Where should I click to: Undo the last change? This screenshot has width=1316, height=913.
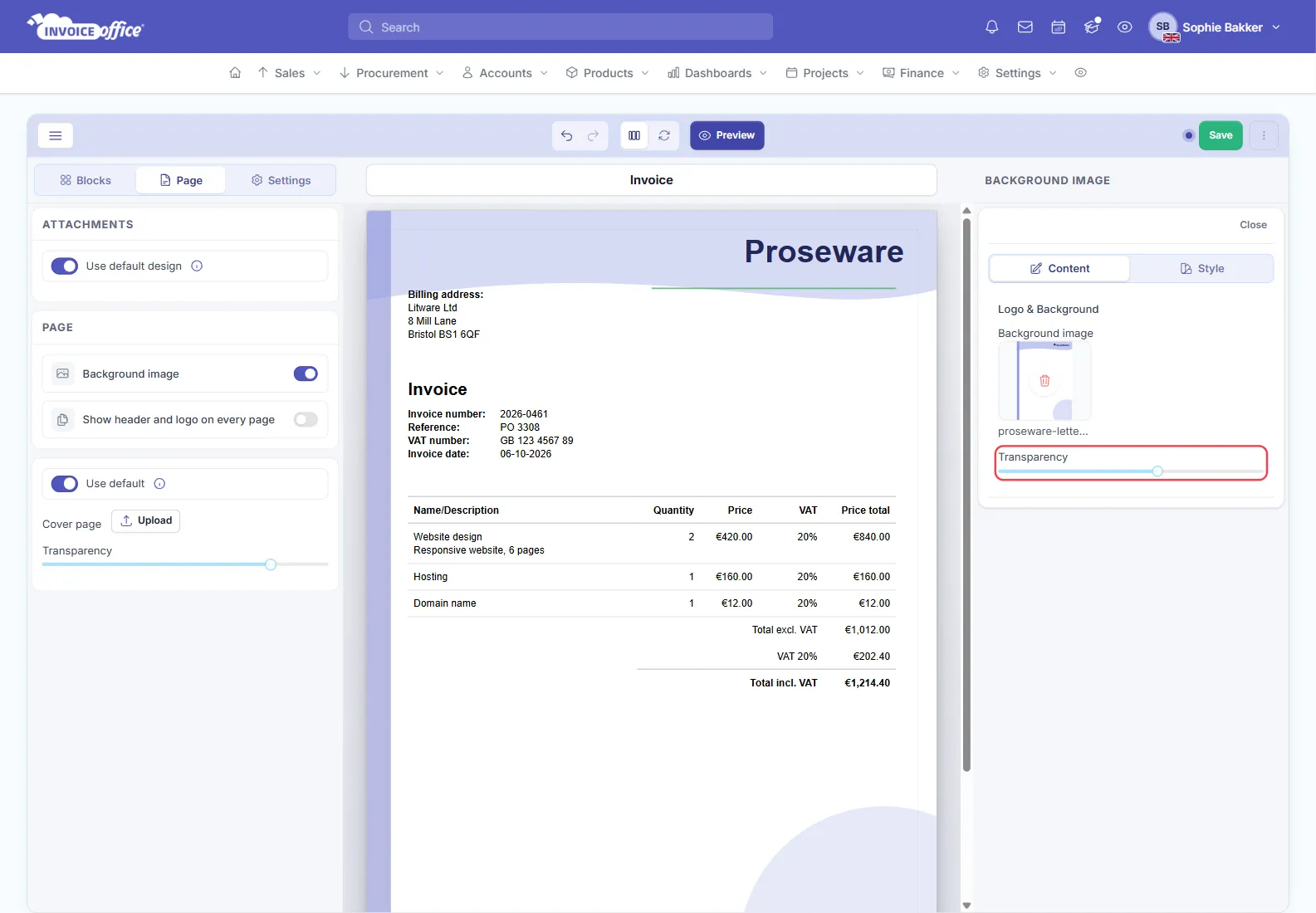[566, 135]
